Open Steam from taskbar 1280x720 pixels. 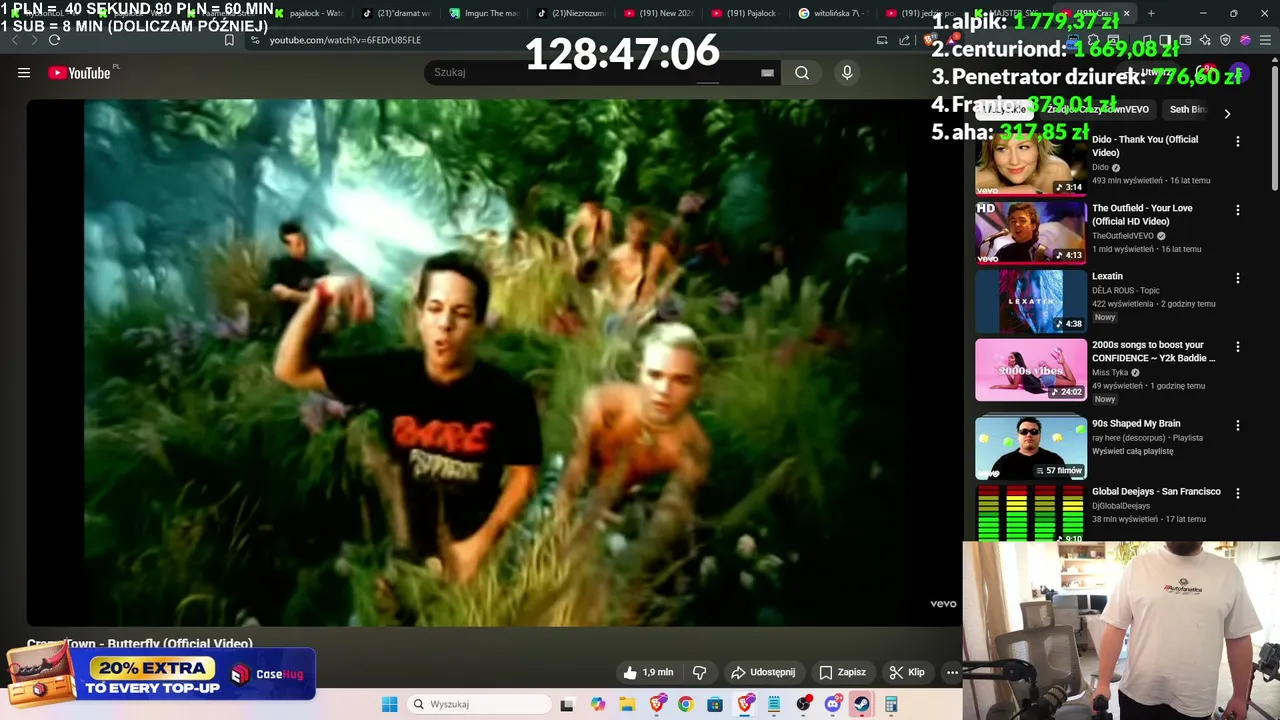pos(861,704)
